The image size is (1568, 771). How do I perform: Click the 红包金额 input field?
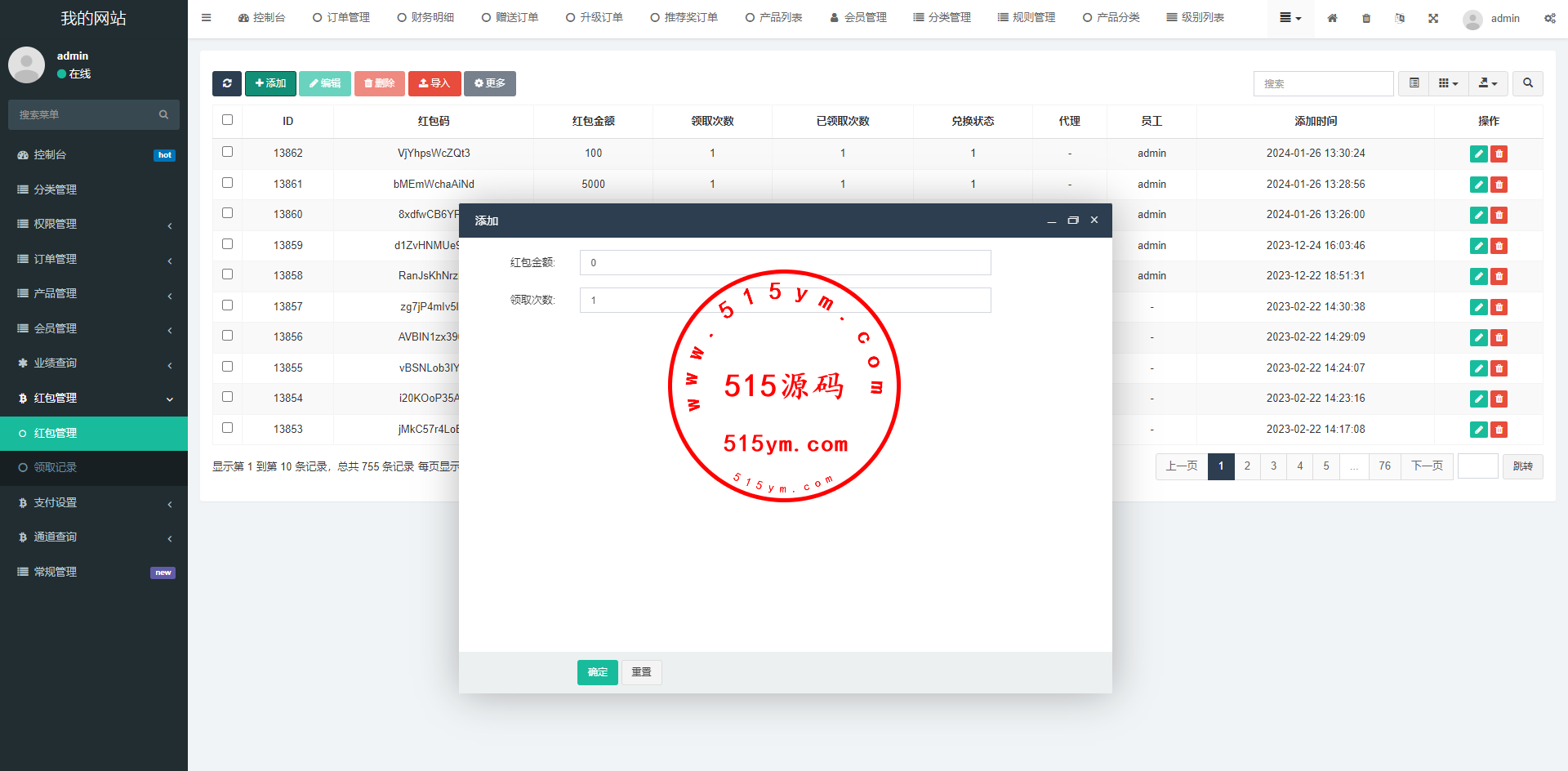(785, 263)
